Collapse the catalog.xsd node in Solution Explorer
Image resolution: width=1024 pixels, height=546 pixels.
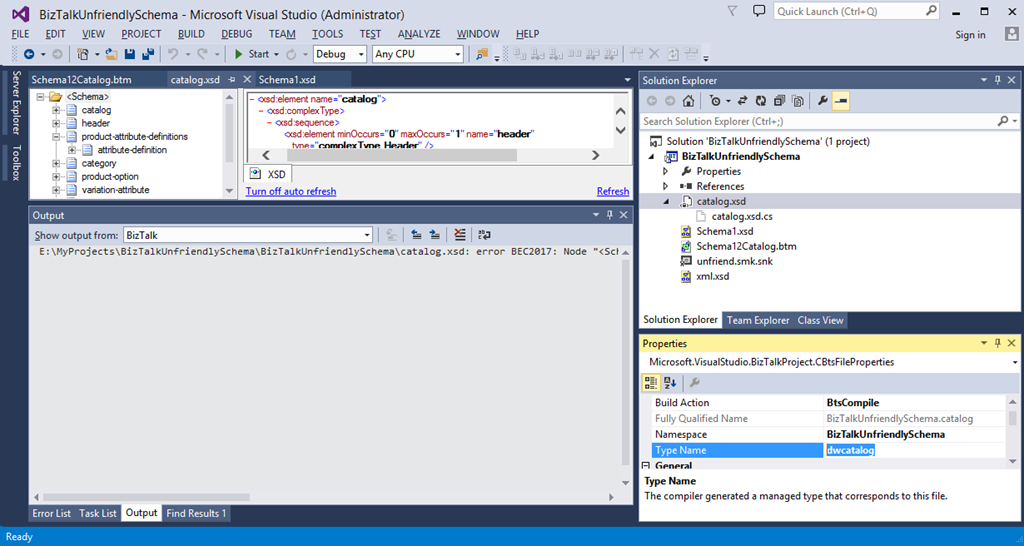click(x=666, y=202)
